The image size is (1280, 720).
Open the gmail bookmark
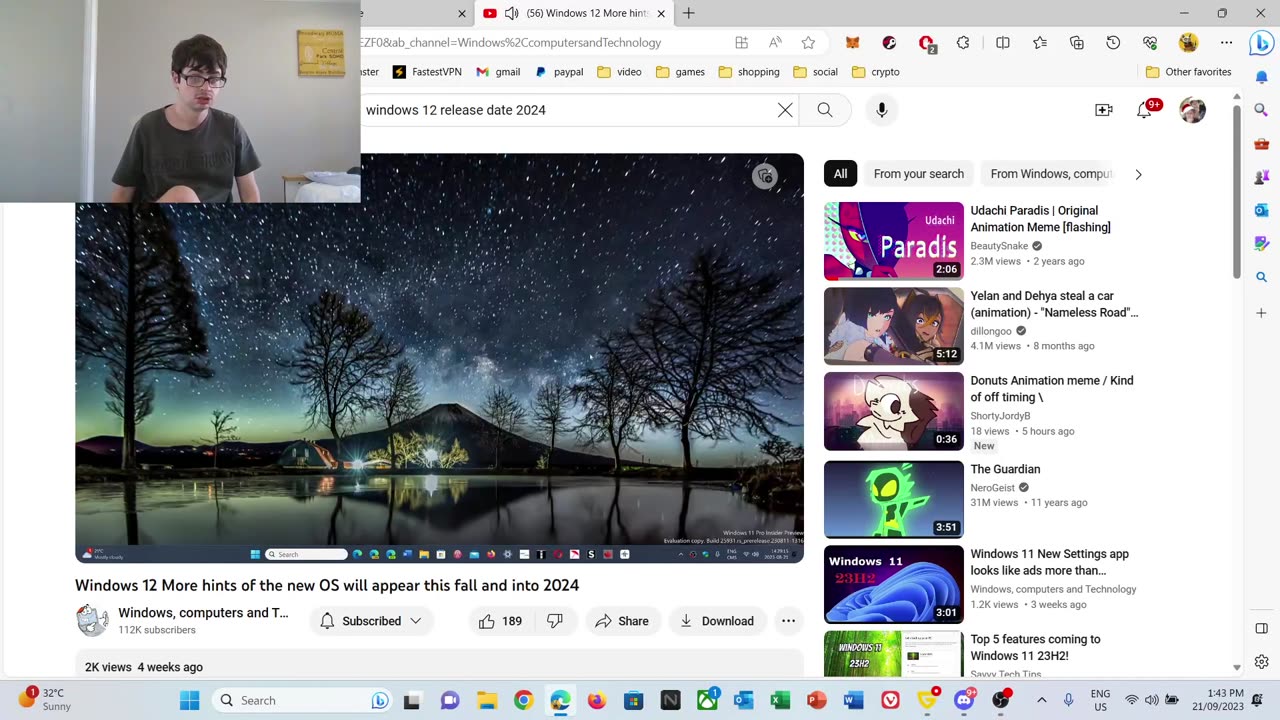(498, 72)
